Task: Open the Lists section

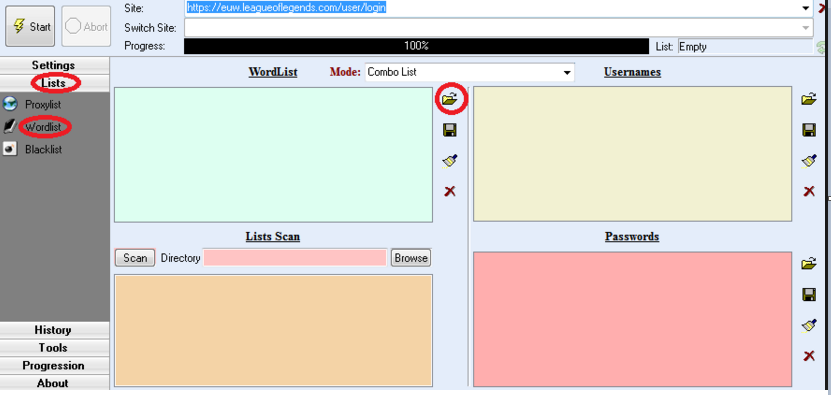Action: (54, 83)
